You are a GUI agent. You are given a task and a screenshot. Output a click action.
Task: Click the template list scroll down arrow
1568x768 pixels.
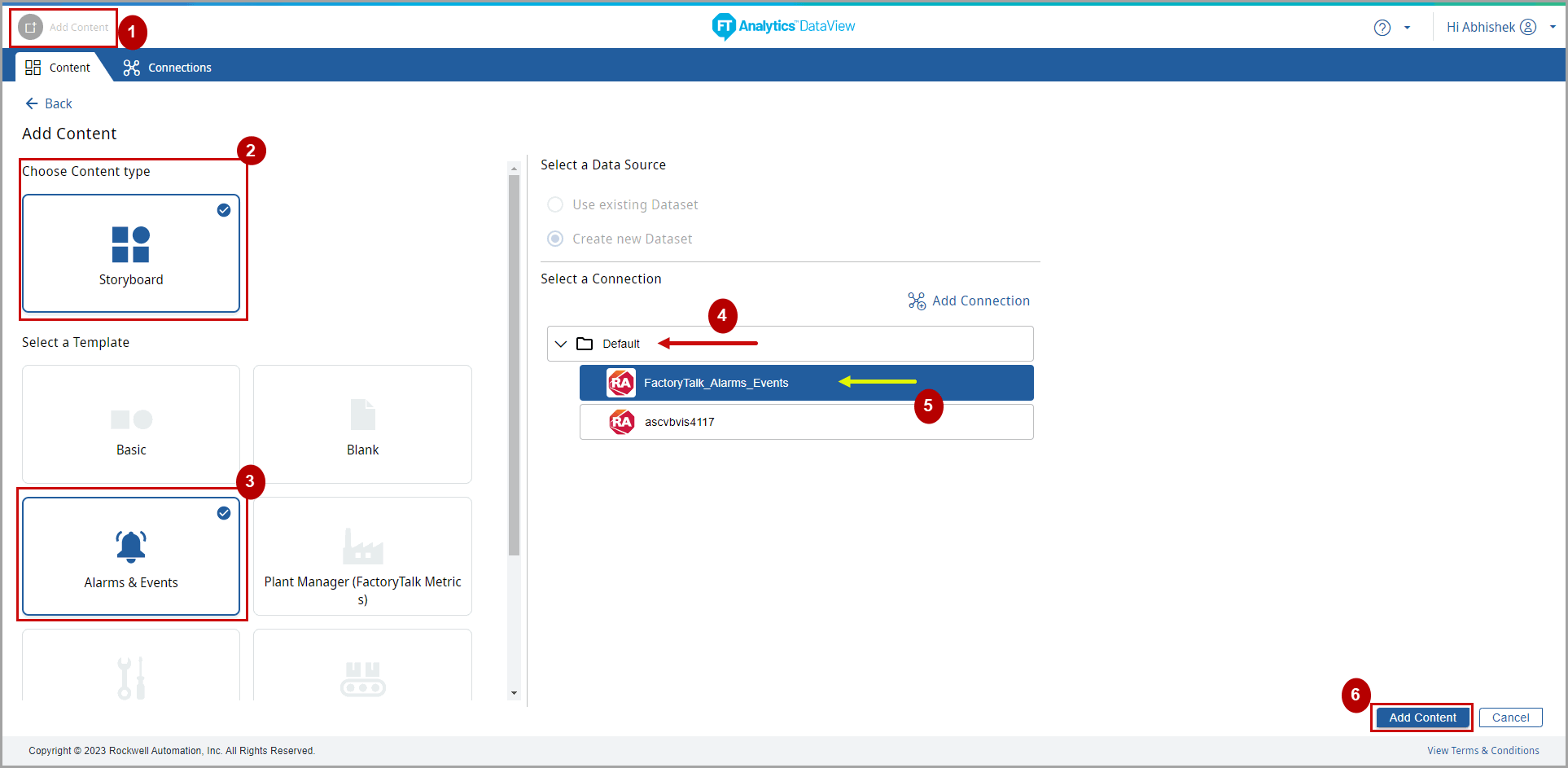[x=514, y=693]
